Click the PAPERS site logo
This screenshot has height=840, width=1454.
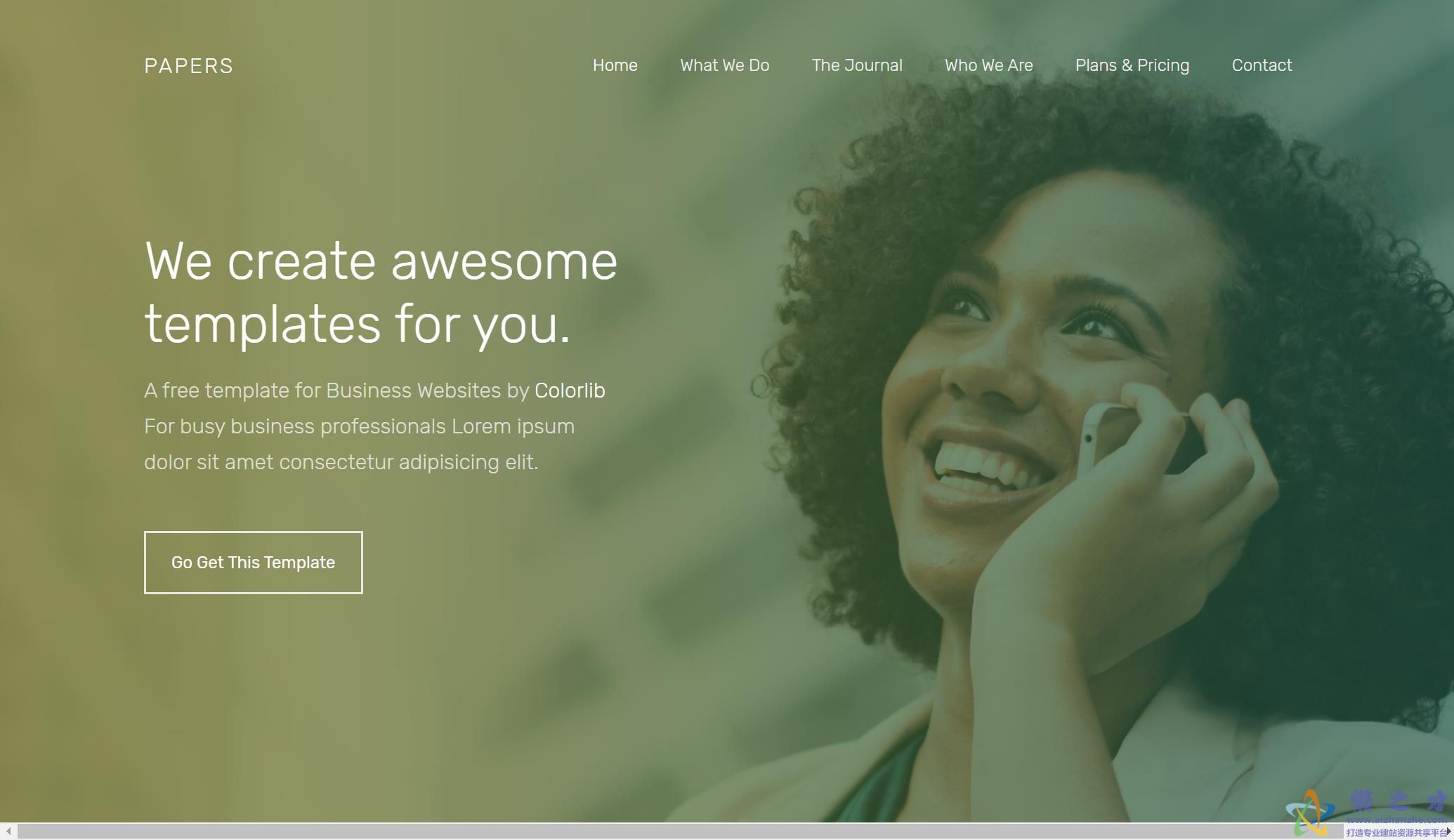click(188, 66)
